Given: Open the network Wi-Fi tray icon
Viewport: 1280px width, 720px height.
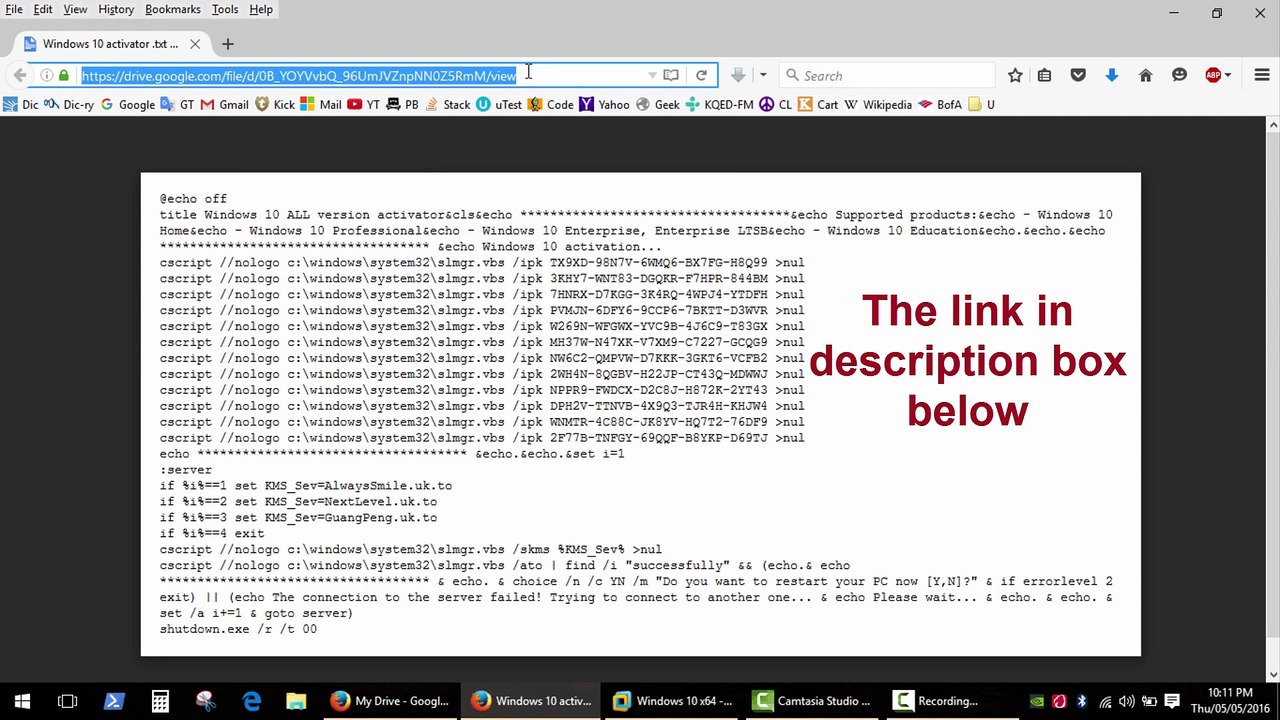Looking at the screenshot, I should point(1105,701).
